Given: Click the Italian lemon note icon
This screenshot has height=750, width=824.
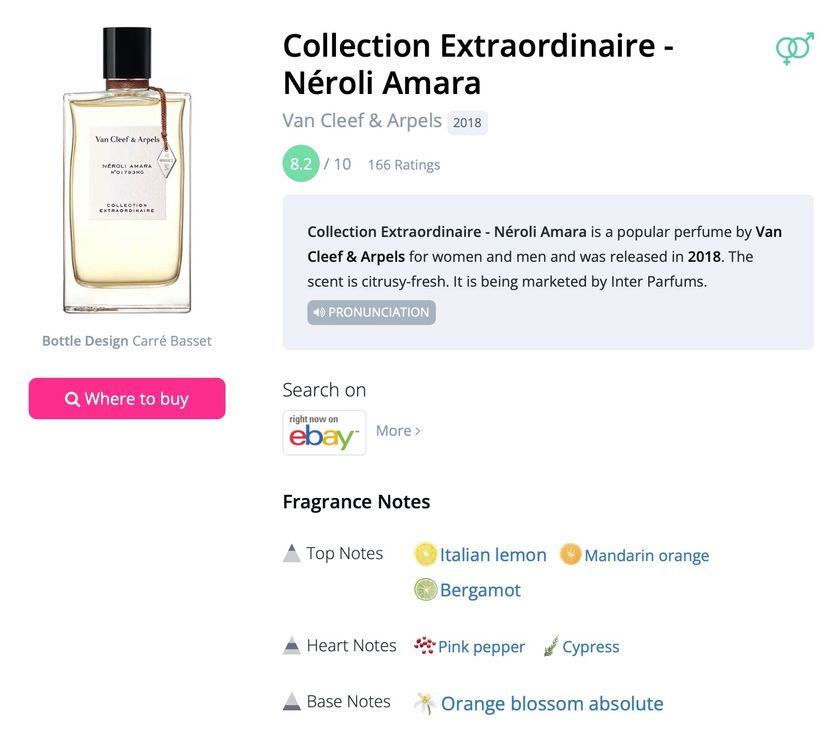Looking at the screenshot, I should tap(425, 554).
